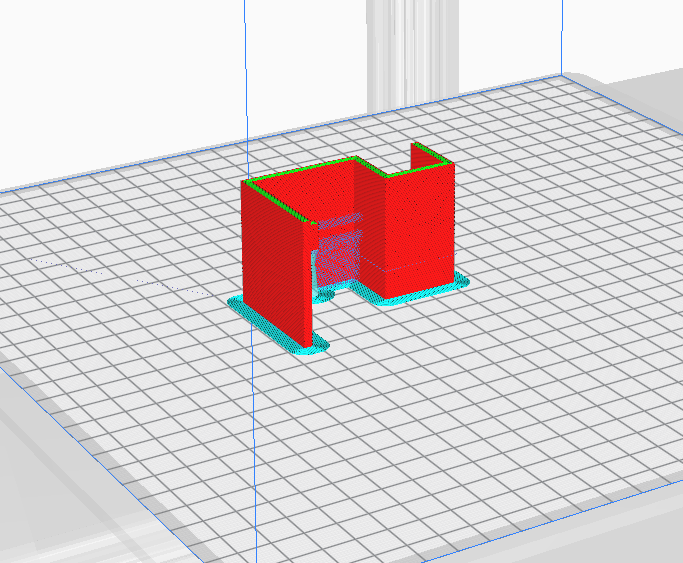Click the green top edge of left wall

click(300, 173)
